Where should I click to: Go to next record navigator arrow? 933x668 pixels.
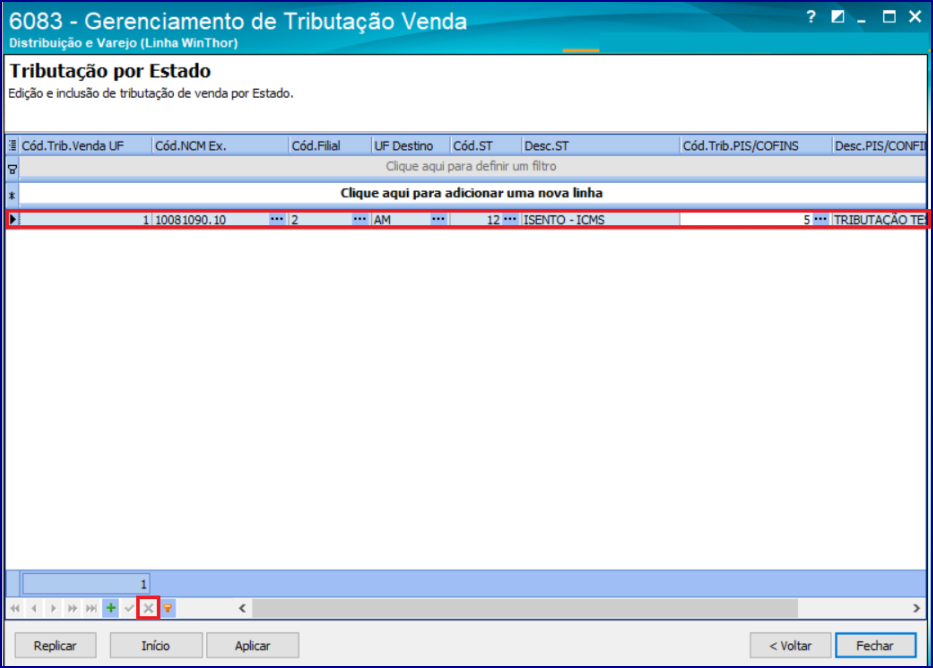(x=53, y=608)
